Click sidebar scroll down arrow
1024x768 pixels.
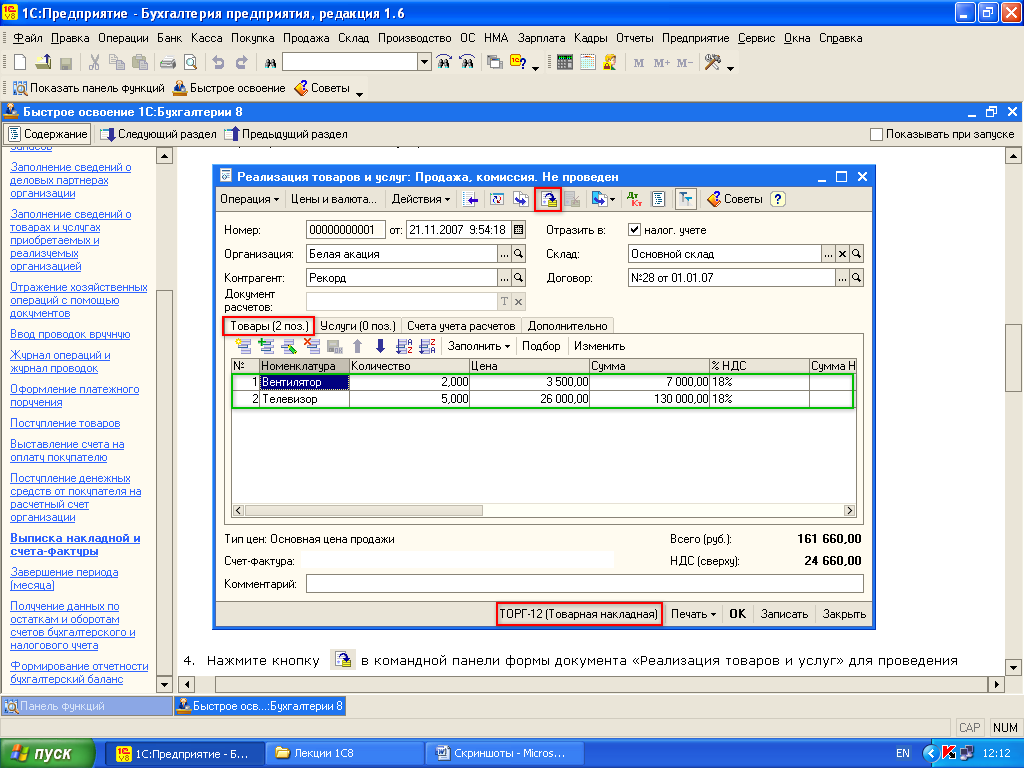coord(165,685)
